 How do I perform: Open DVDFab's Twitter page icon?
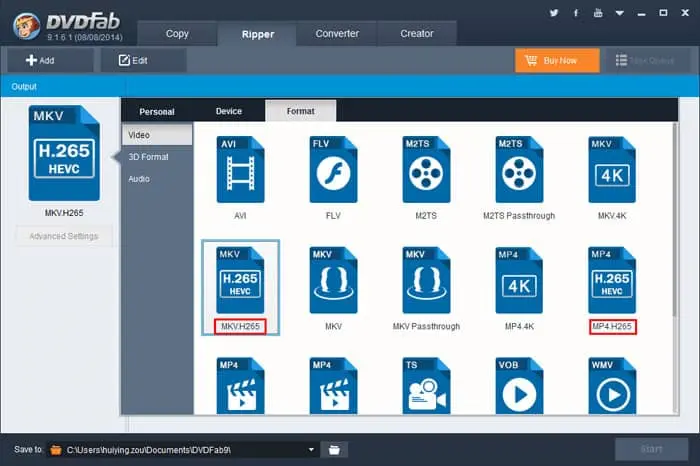coord(555,14)
